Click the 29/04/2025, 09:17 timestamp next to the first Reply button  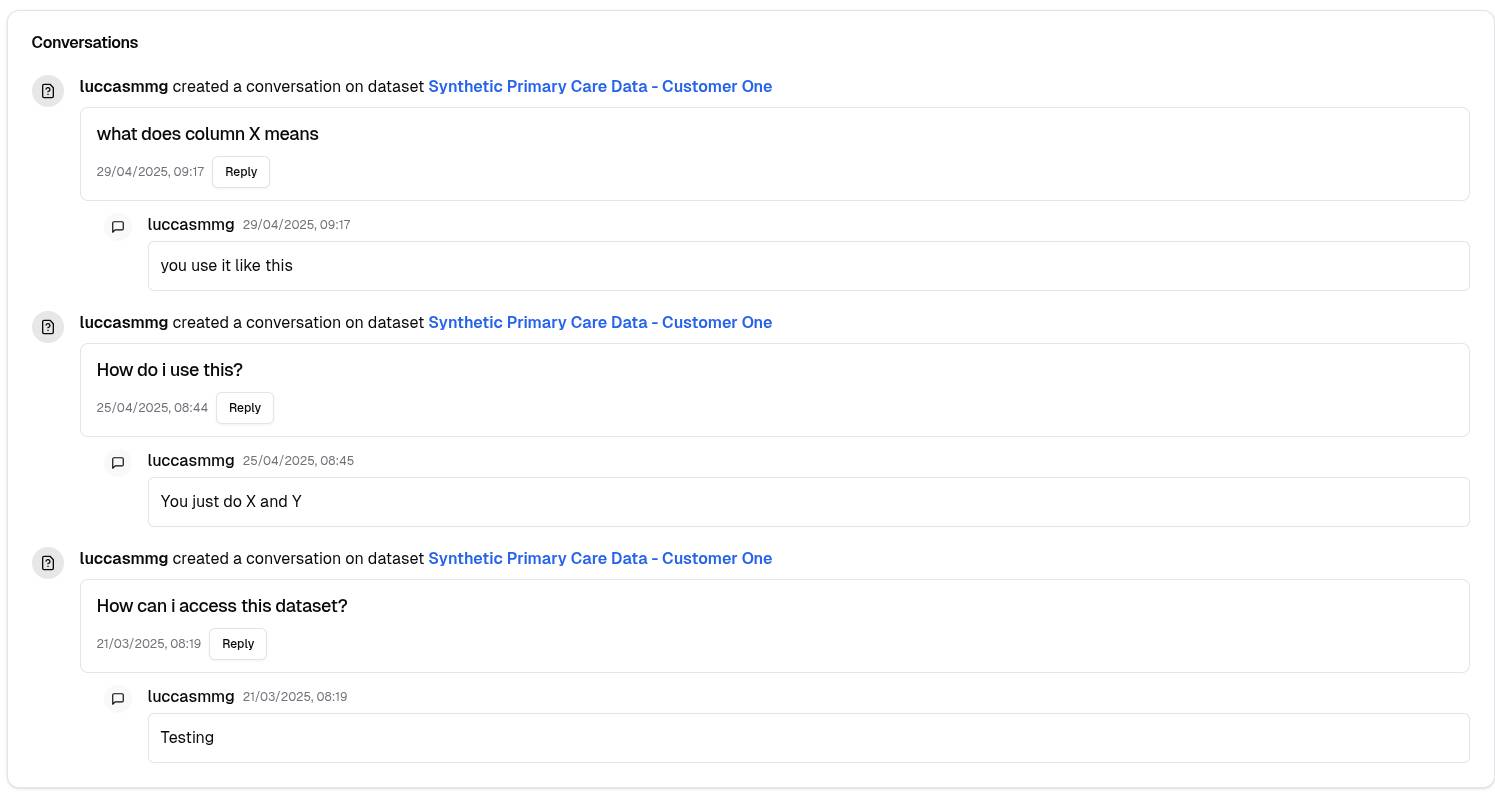[150, 172]
